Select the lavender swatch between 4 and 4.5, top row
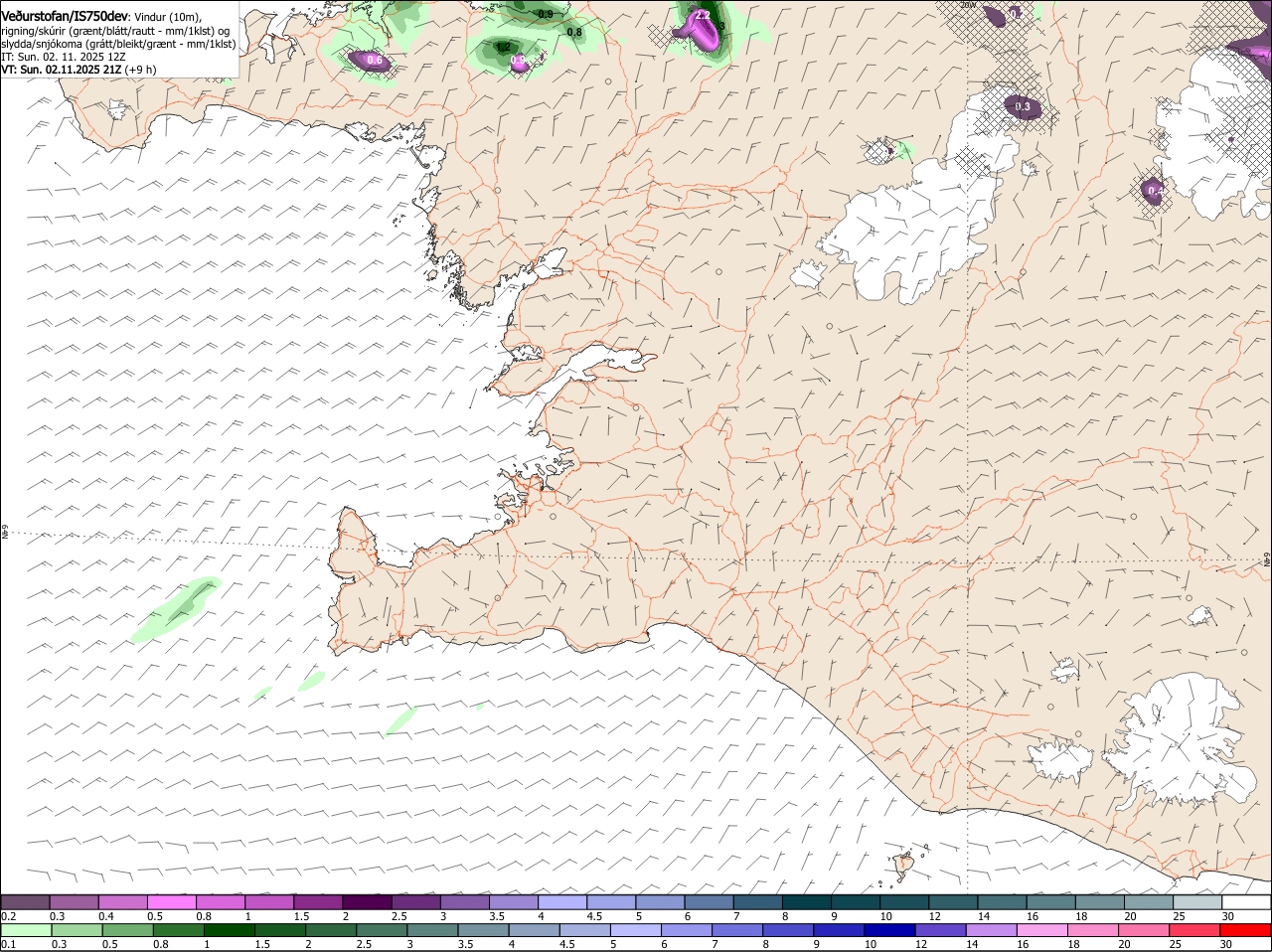1272x952 pixels. click(x=561, y=901)
